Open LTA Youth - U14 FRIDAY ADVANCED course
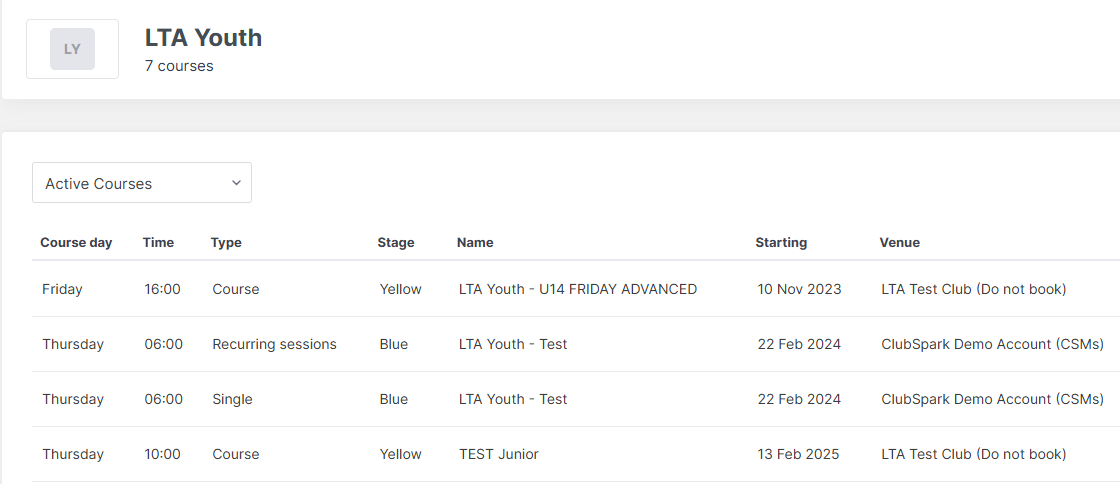Image resolution: width=1120 pixels, height=484 pixels. click(x=577, y=289)
